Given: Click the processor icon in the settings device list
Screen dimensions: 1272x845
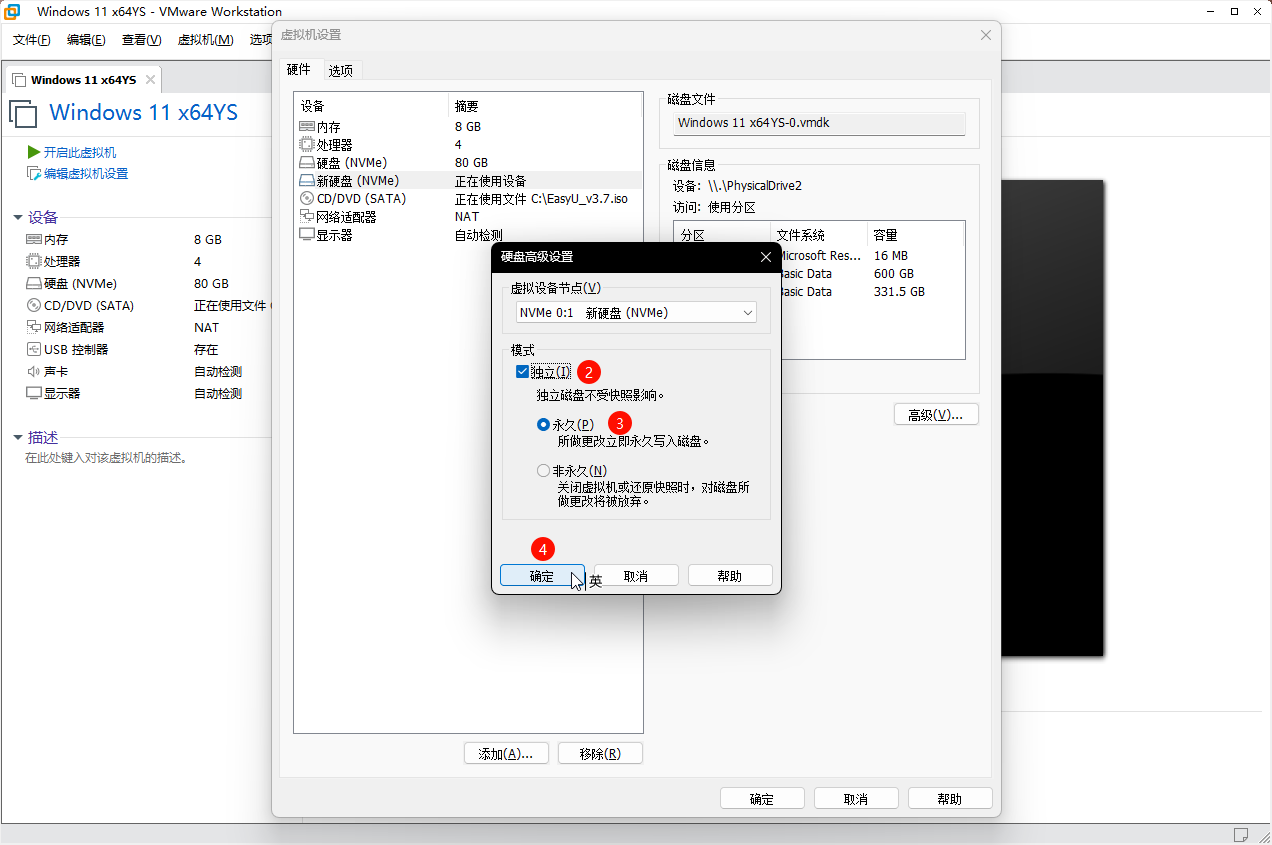Looking at the screenshot, I should [307, 145].
